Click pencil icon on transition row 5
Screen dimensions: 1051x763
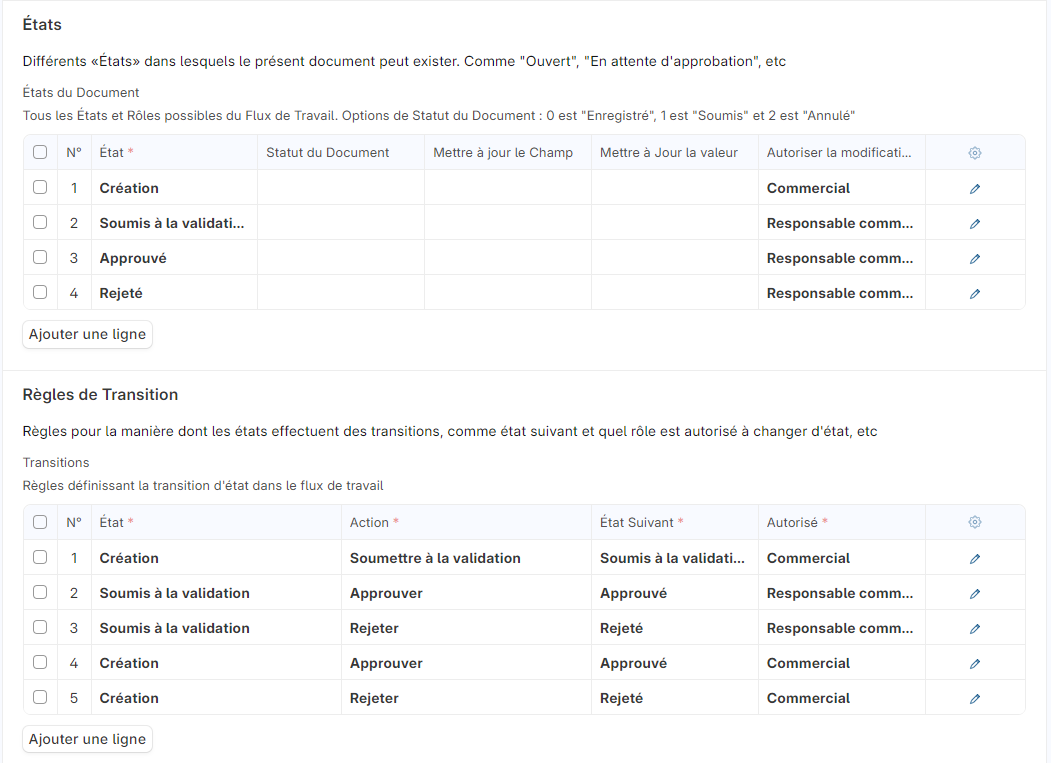coord(975,698)
